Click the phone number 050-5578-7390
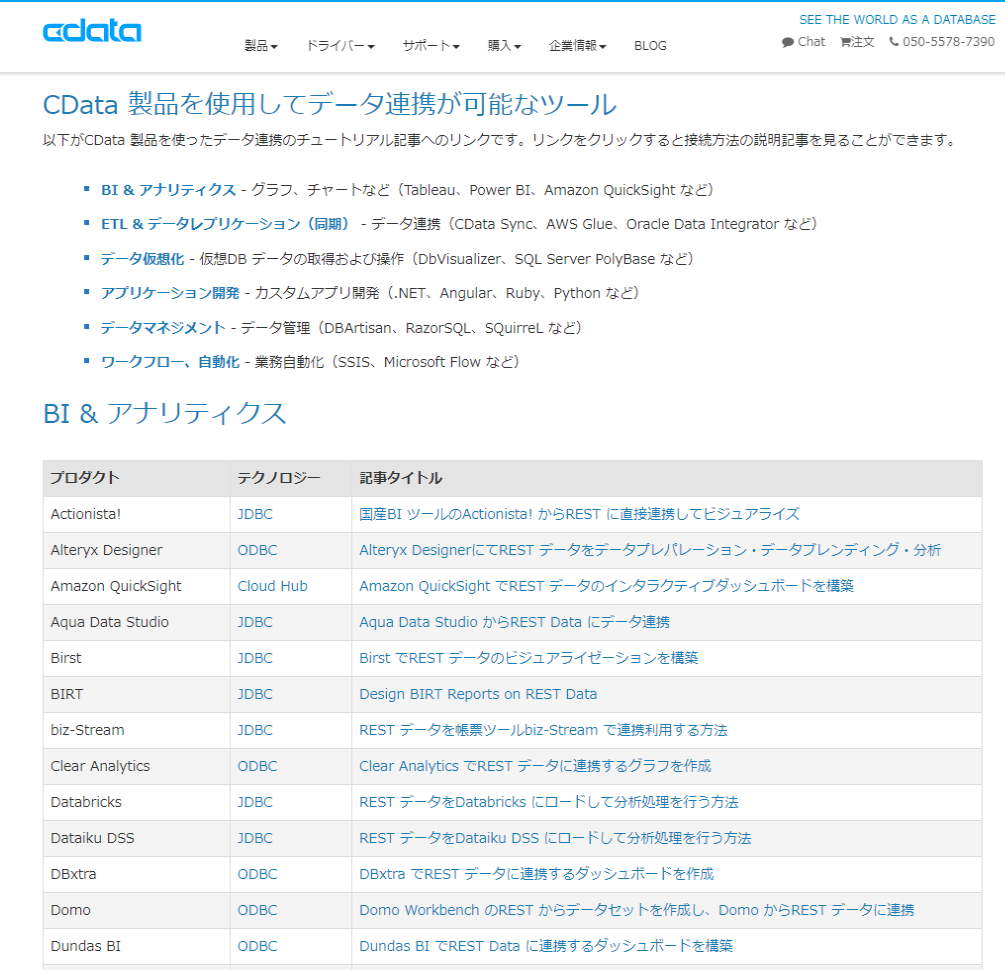 point(949,42)
